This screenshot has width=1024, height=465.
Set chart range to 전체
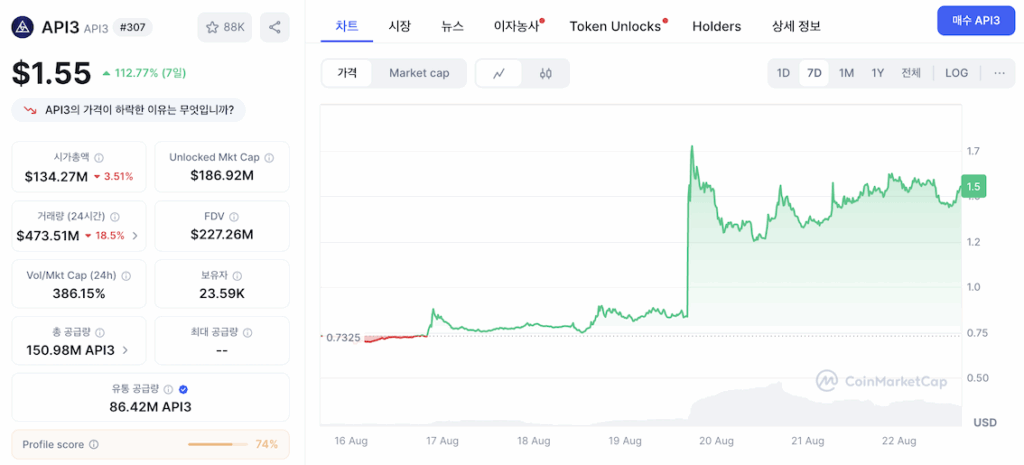point(911,73)
